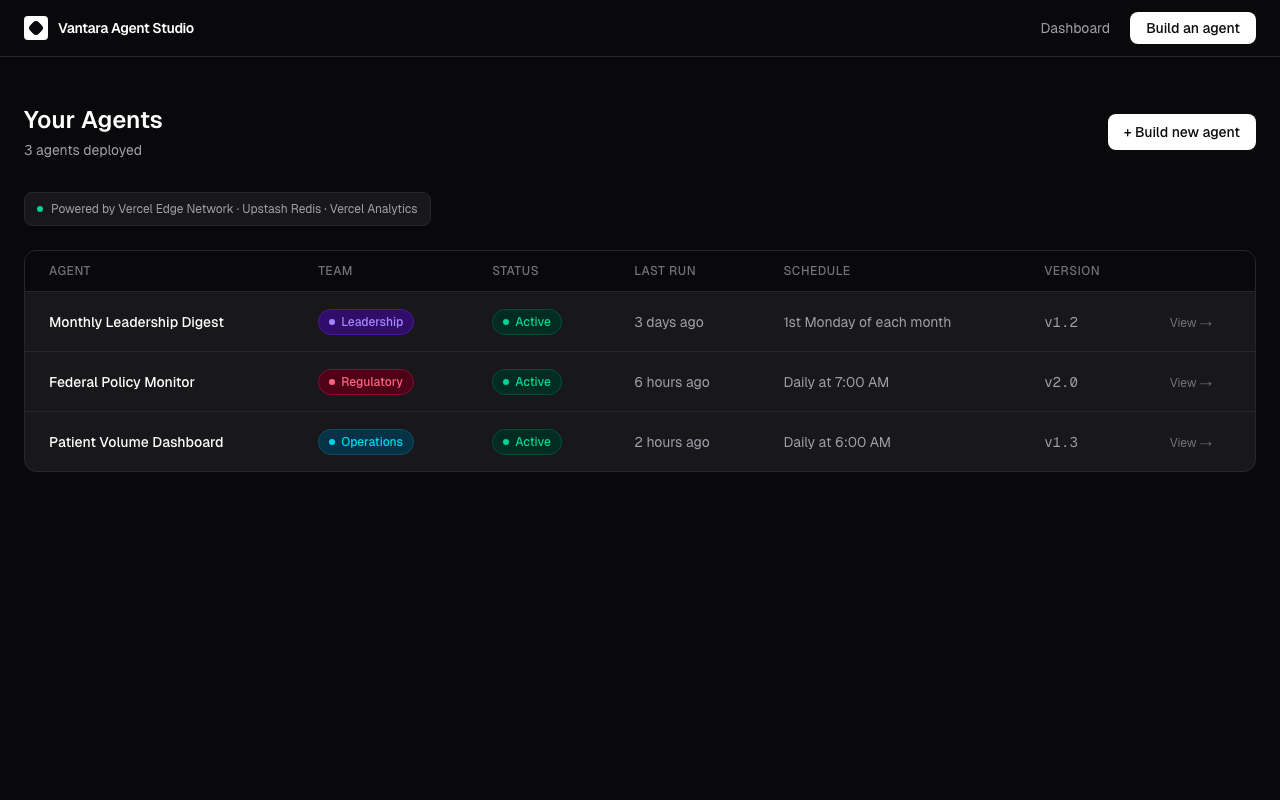The height and width of the screenshot is (800, 1280).
Task: Click Active status of Federal Policy Monitor
Action: 527,382
